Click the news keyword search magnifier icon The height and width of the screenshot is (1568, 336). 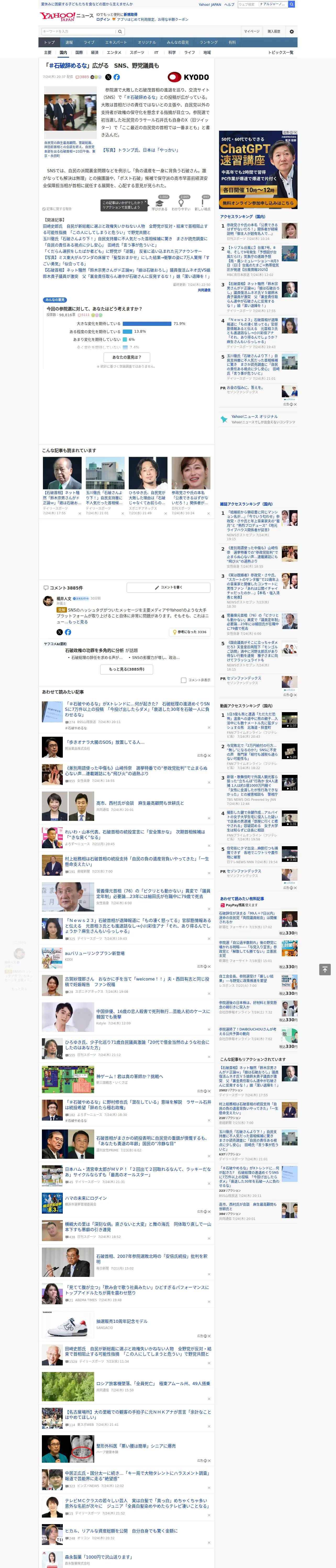coord(120,31)
